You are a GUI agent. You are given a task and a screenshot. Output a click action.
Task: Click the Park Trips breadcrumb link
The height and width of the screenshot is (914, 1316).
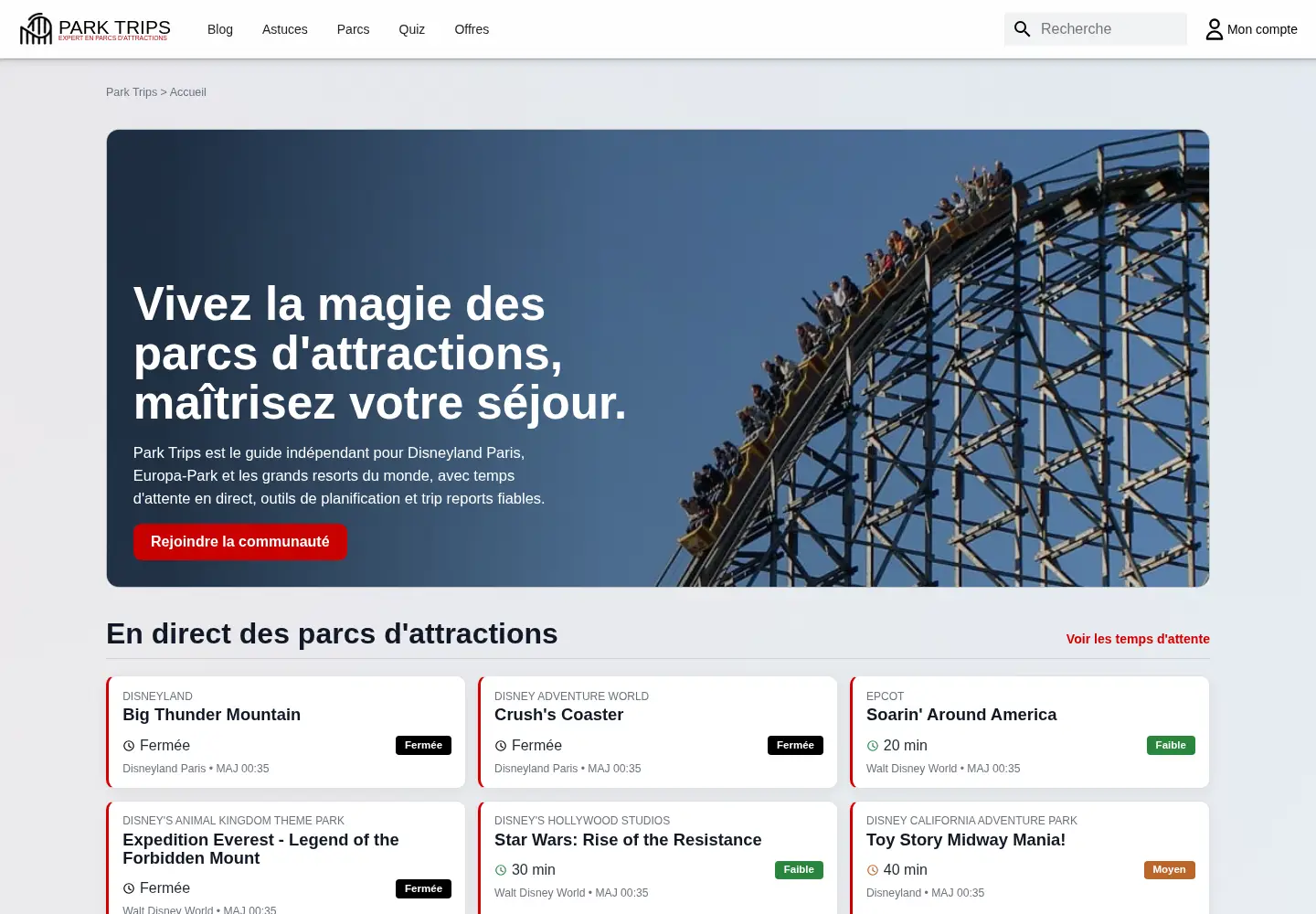pyautogui.click(x=132, y=92)
